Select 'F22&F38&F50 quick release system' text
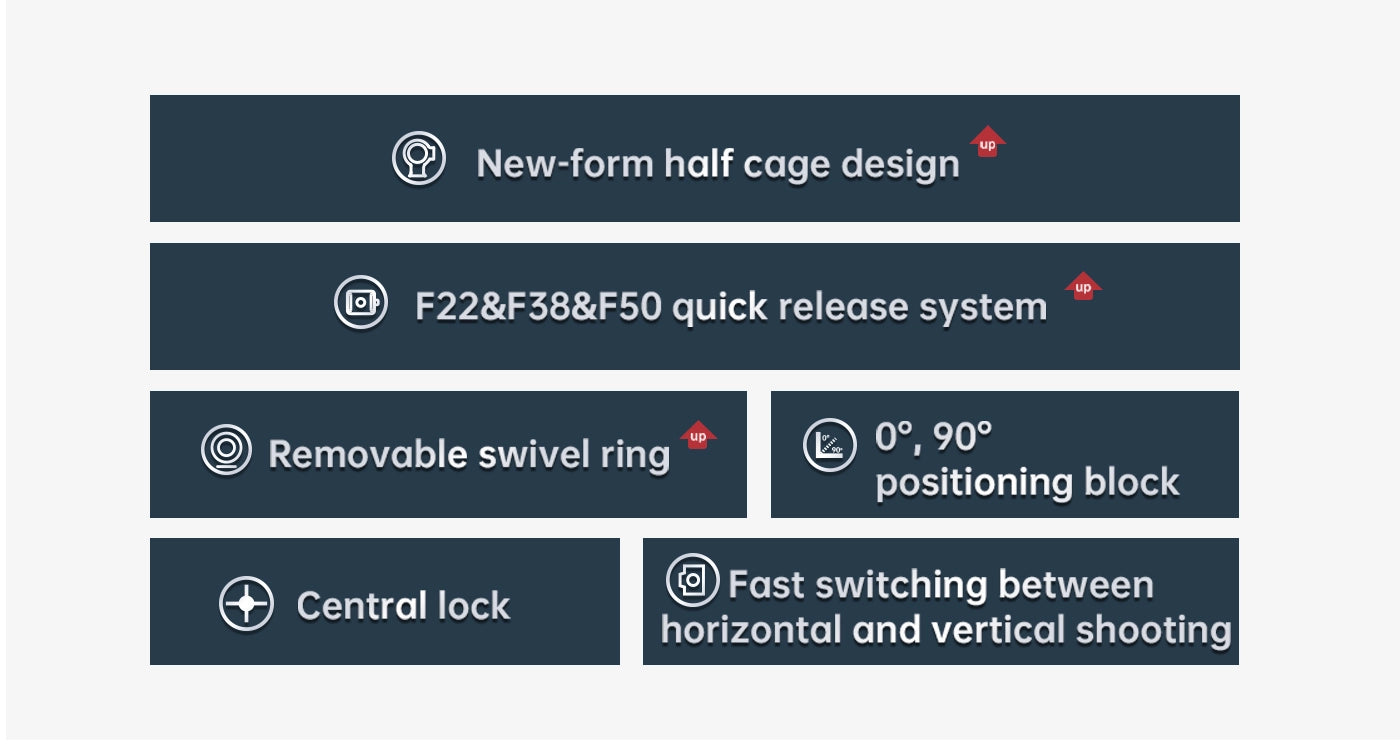The width and height of the screenshot is (1400, 750). pos(731,307)
